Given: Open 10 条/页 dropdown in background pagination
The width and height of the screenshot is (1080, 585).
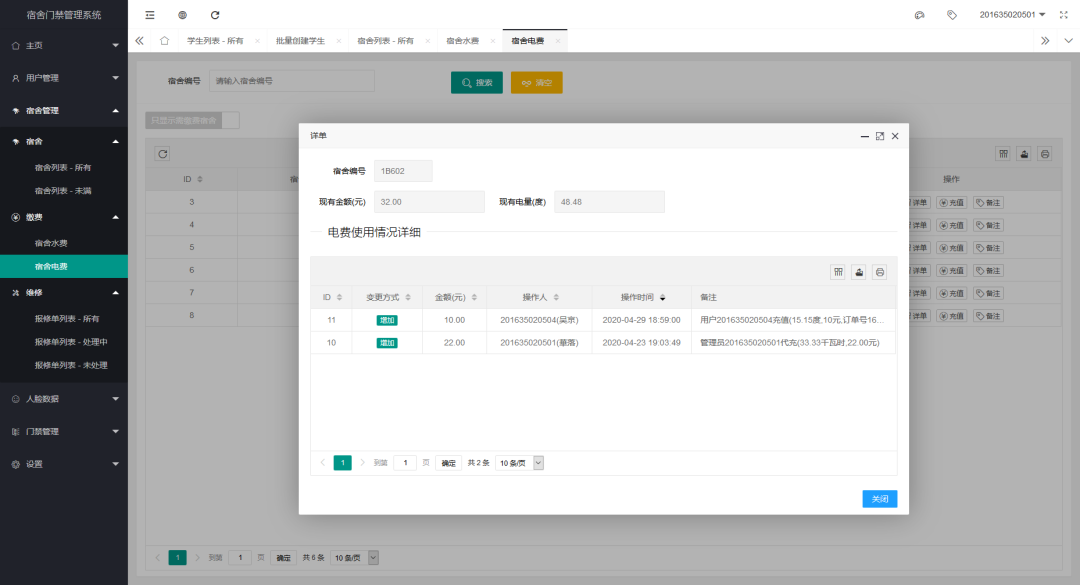Looking at the screenshot, I should tap(354, 557).
